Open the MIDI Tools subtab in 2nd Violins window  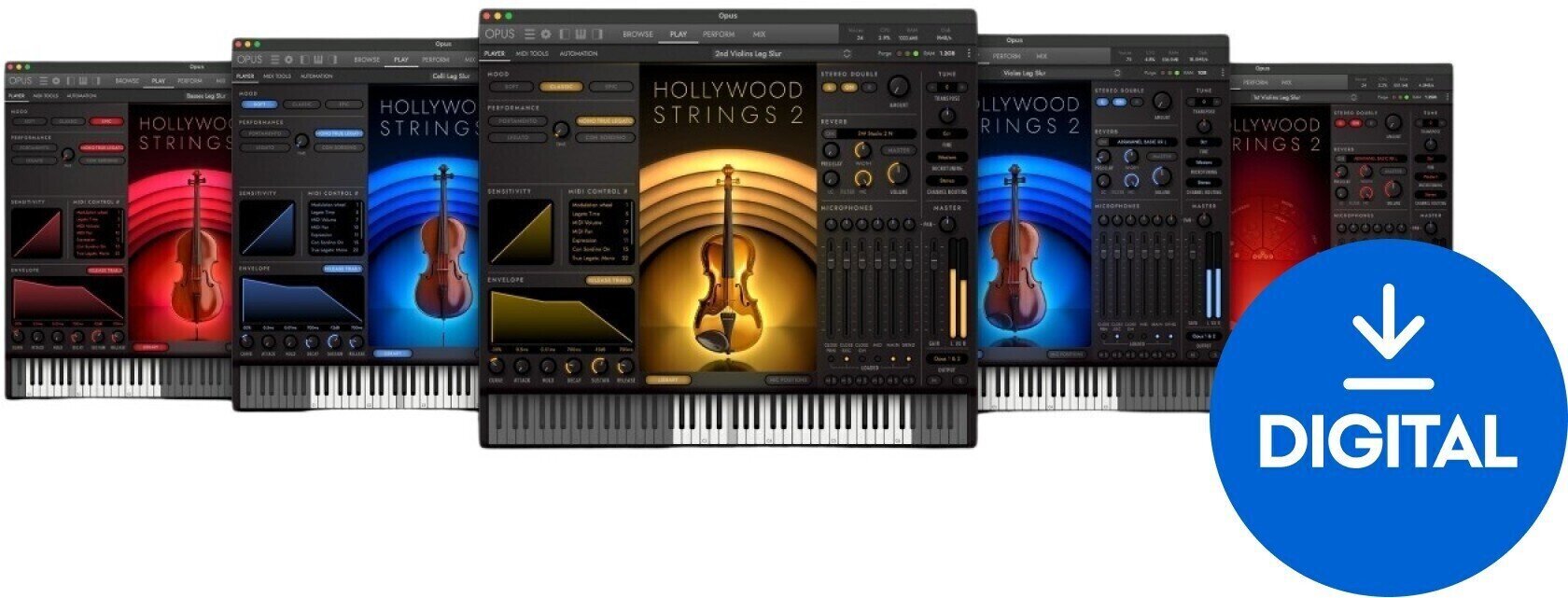[533, 53]
